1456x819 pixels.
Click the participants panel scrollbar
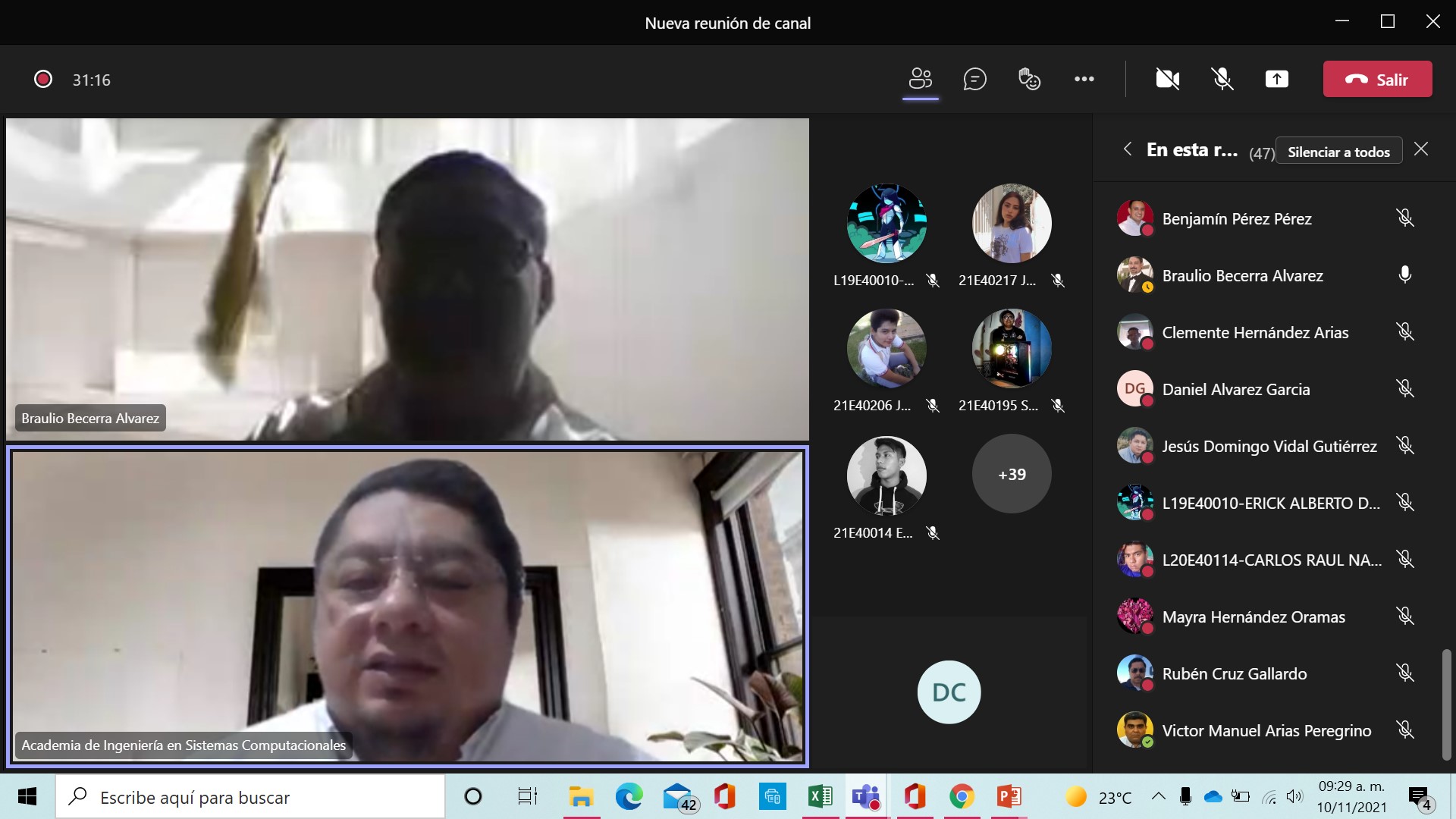(1446, 704)
